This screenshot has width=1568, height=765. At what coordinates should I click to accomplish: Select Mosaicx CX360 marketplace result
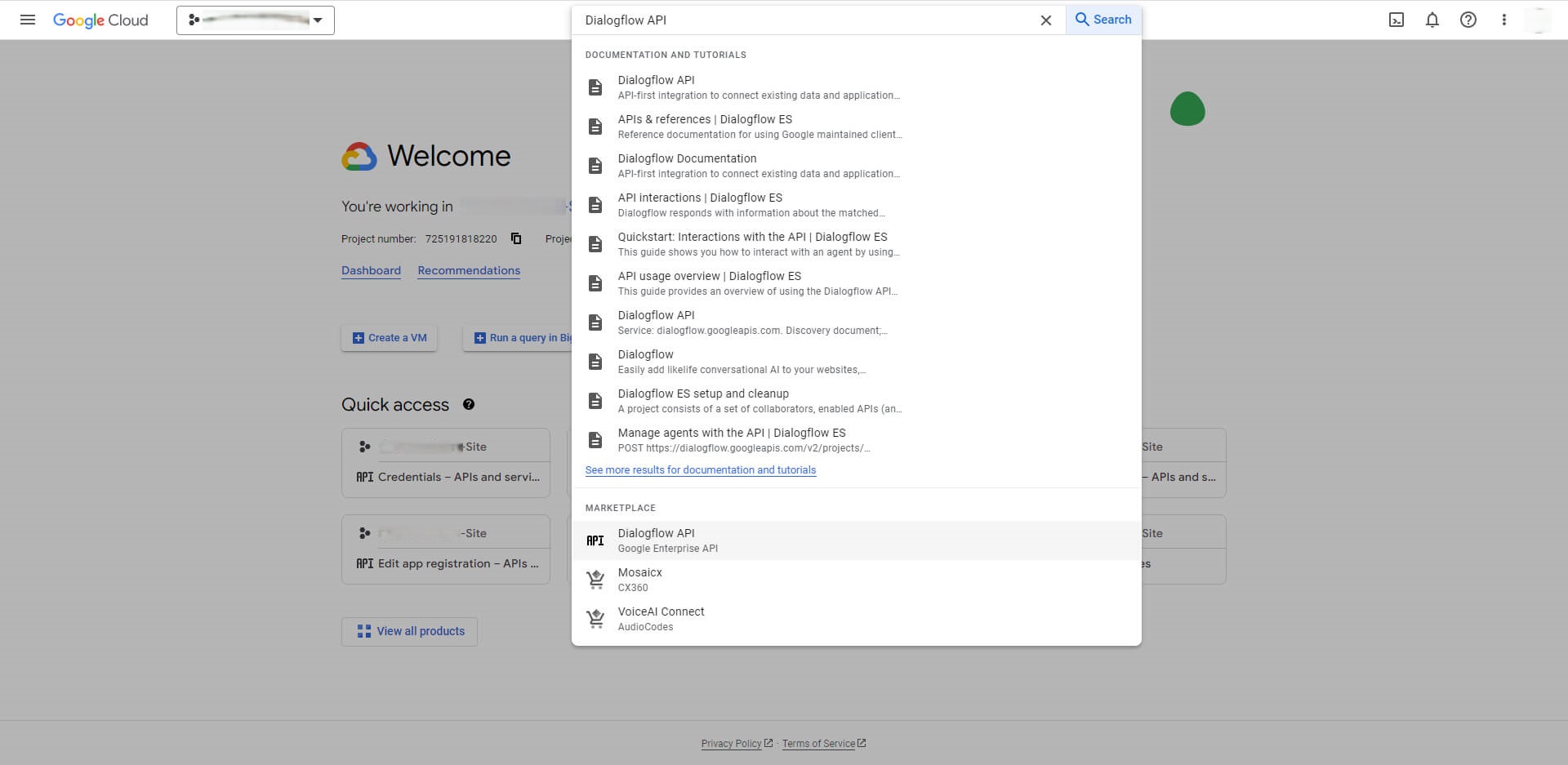[640, 580]
